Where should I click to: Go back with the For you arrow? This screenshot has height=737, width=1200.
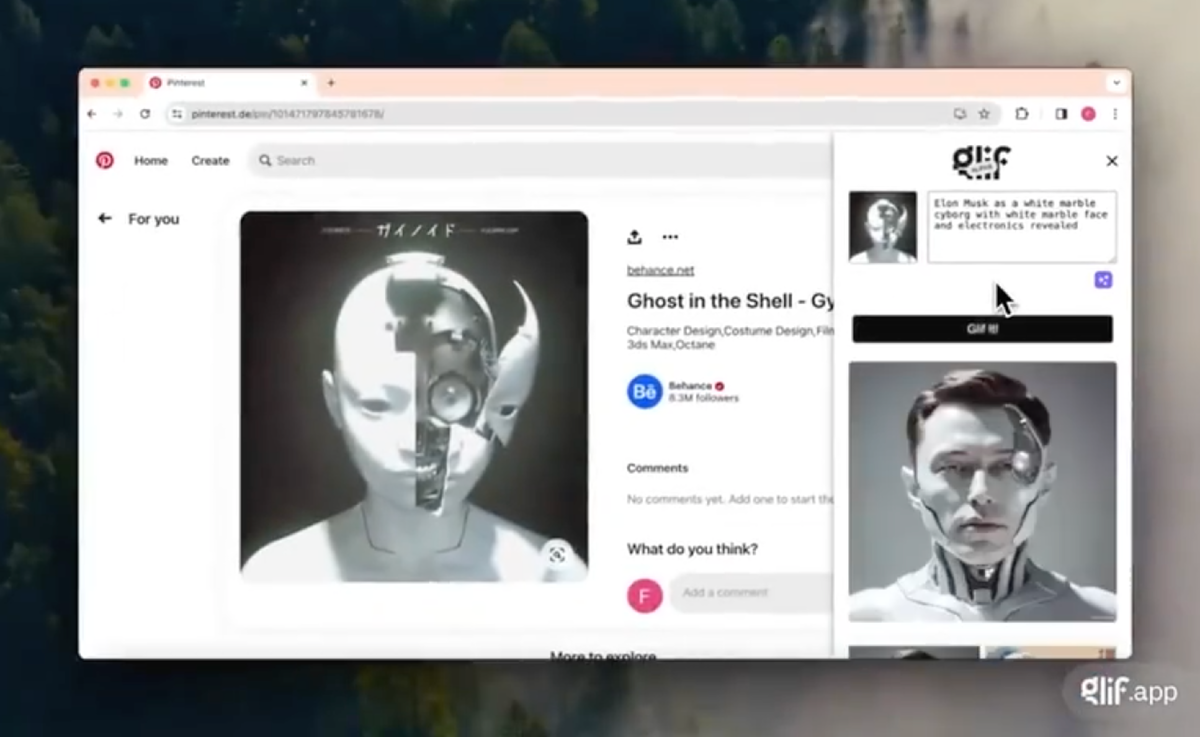pos(105,218)
